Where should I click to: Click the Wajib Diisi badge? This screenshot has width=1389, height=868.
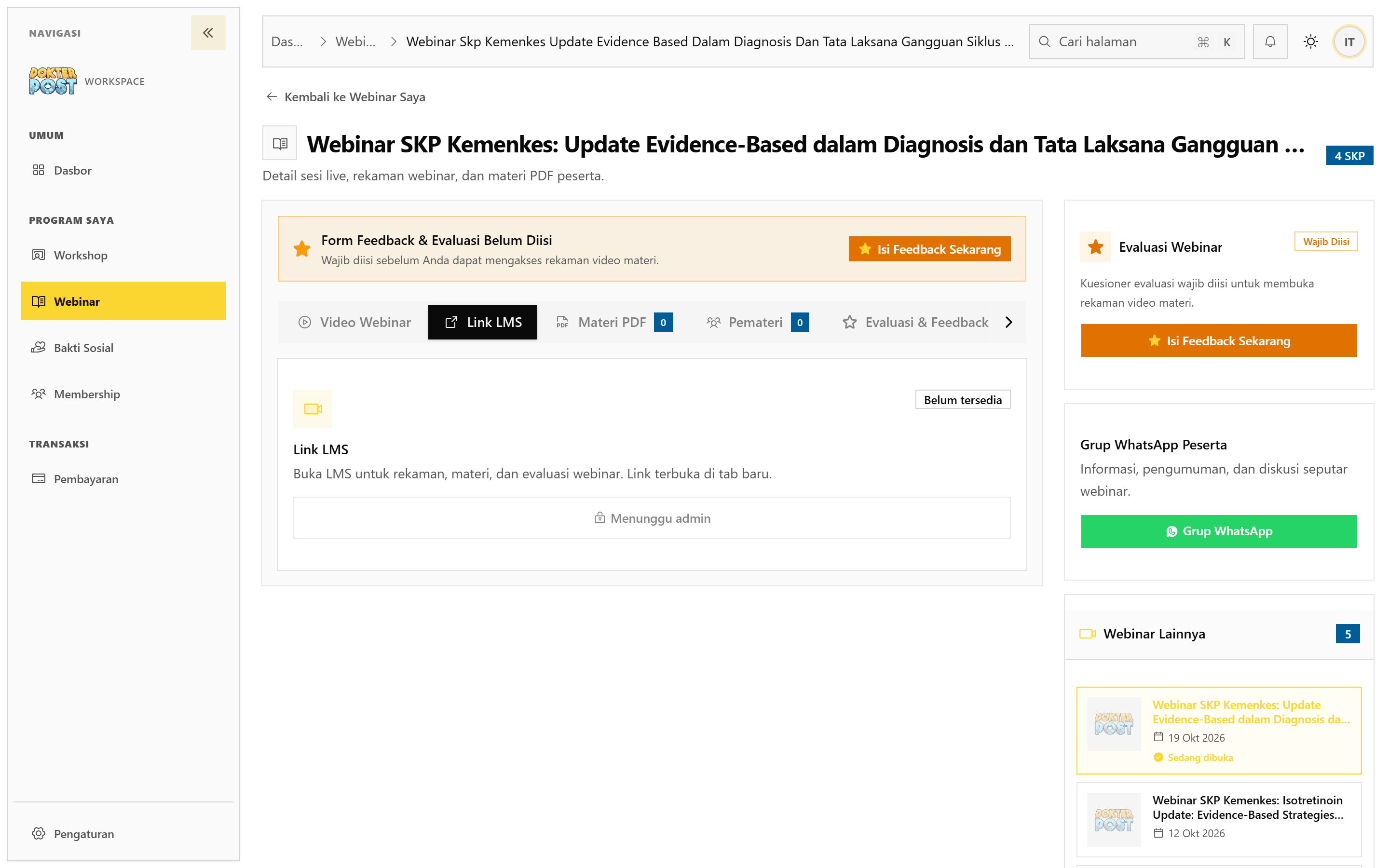tap(1325, 241)
